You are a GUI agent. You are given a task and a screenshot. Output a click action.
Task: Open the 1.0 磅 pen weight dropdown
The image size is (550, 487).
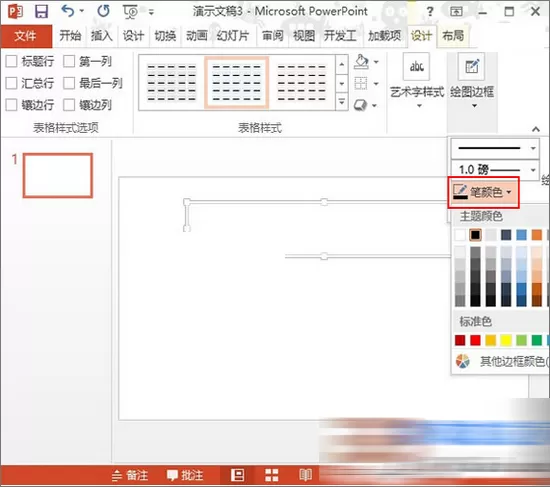tap(495, 170)
